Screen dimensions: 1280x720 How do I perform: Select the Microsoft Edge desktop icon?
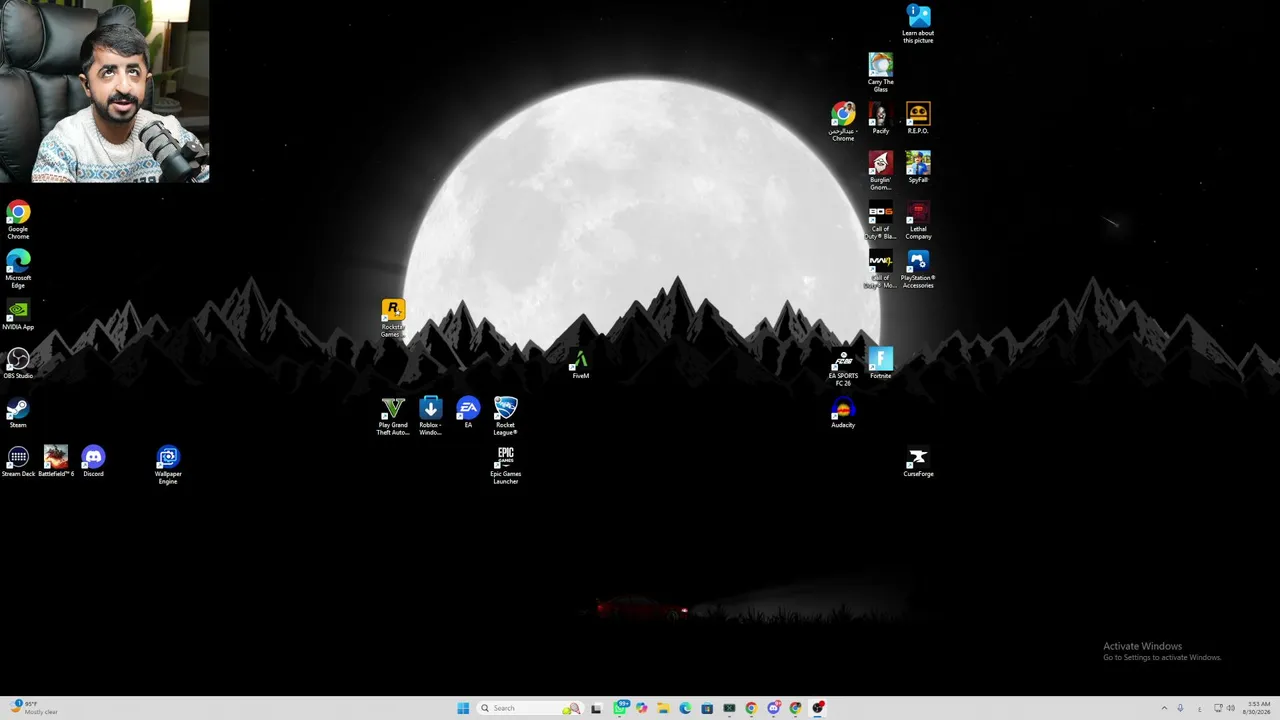click(x=18, y=268)
